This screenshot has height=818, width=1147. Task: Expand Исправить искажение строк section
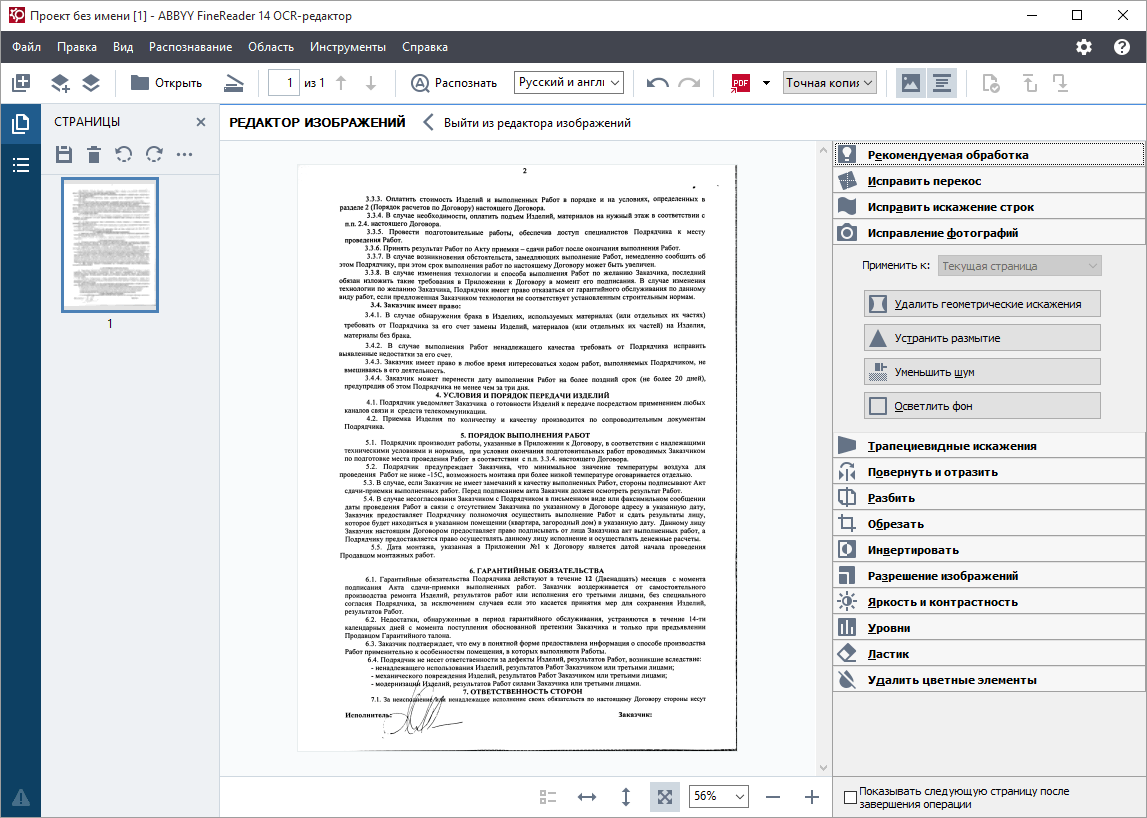point(989,207)
